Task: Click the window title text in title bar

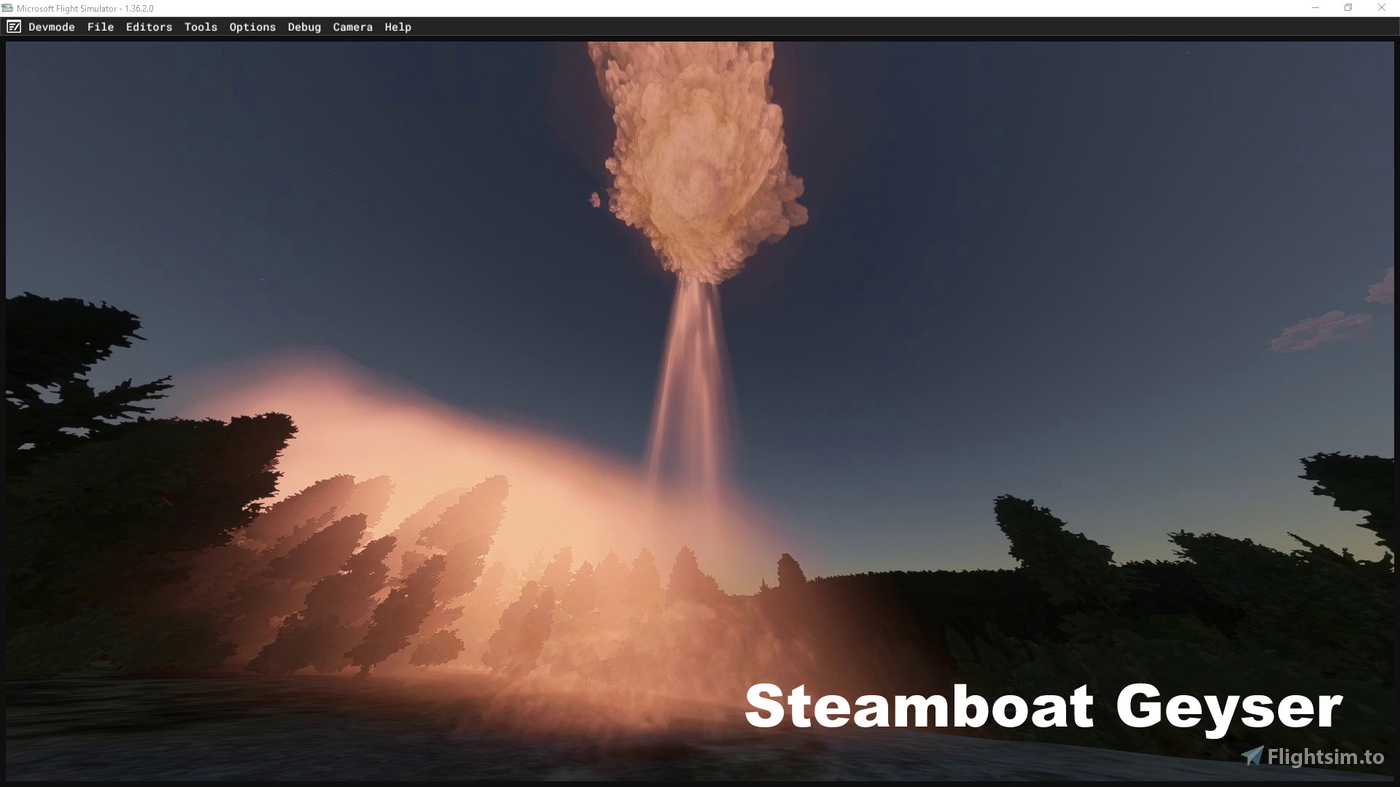Action: tap(85, 8)
